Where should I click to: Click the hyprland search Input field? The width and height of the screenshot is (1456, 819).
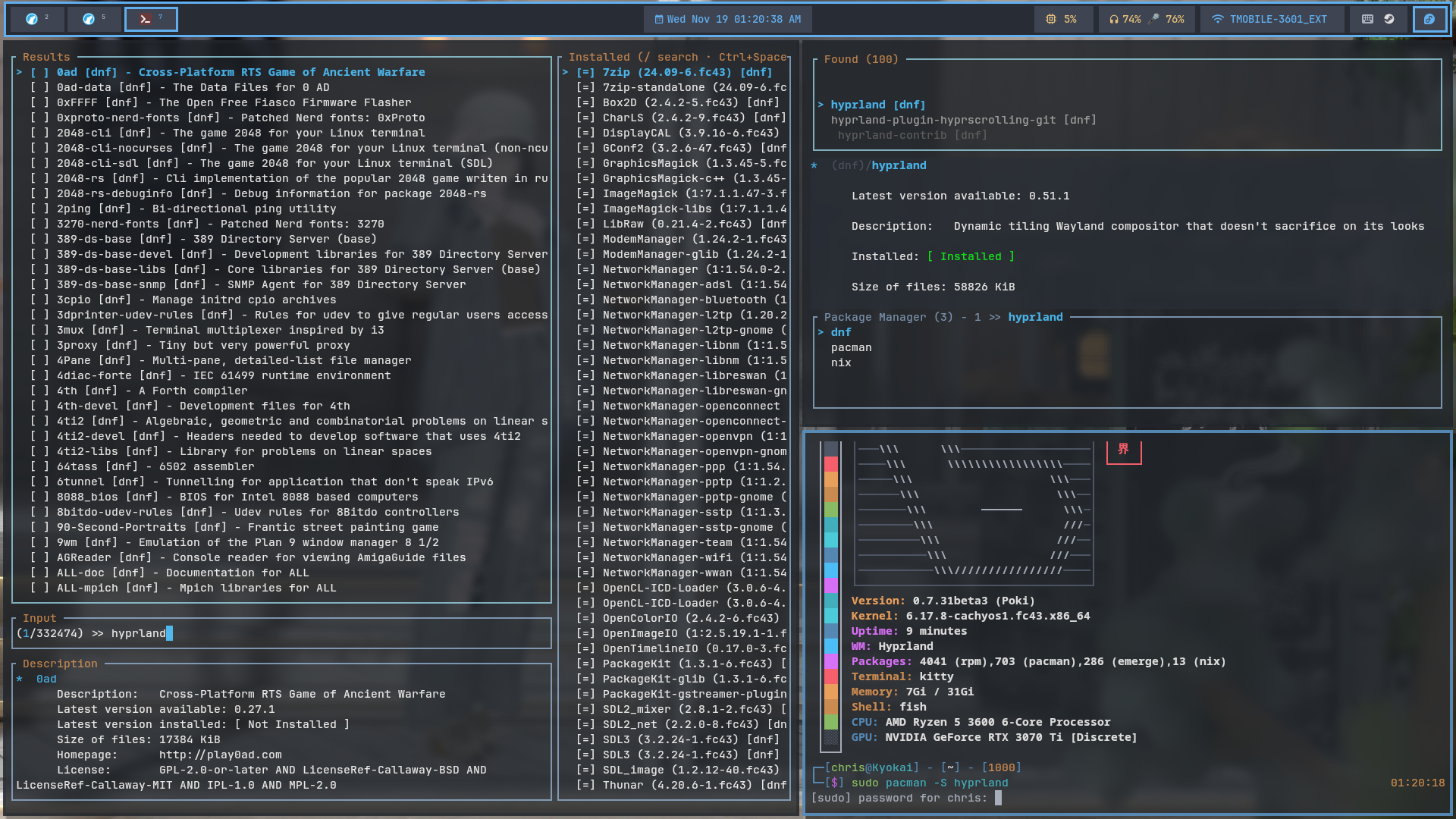tap(281, 633)
